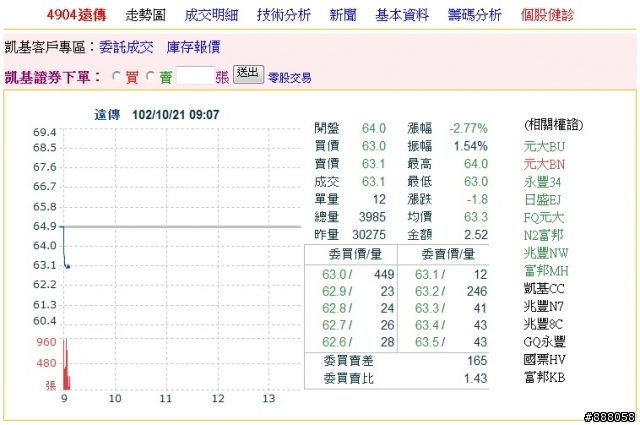Click the 委賣價/量 column header
The image size is (640, 425).
coord(448,254)
